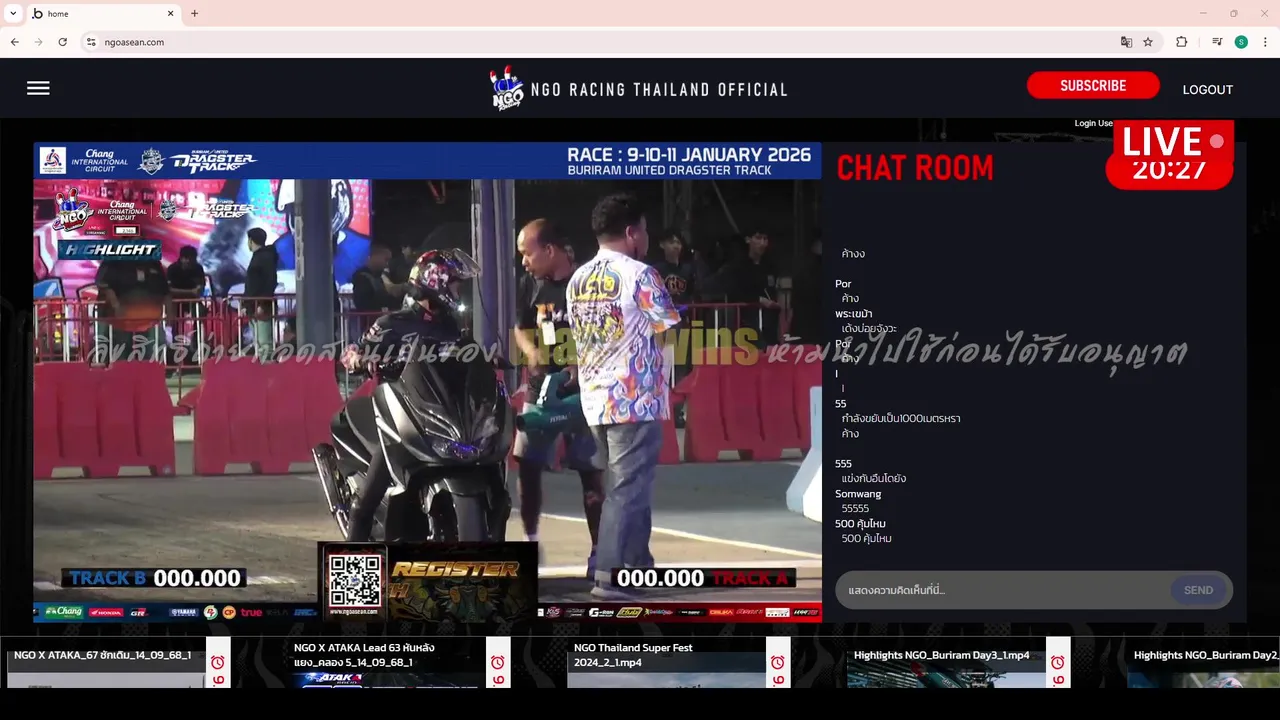The width and height of the screenshot is (1280, 720).
Task: Click clock icon beside 'NGO X ATAKA Lead 63' video
Action: click(497, 662)
